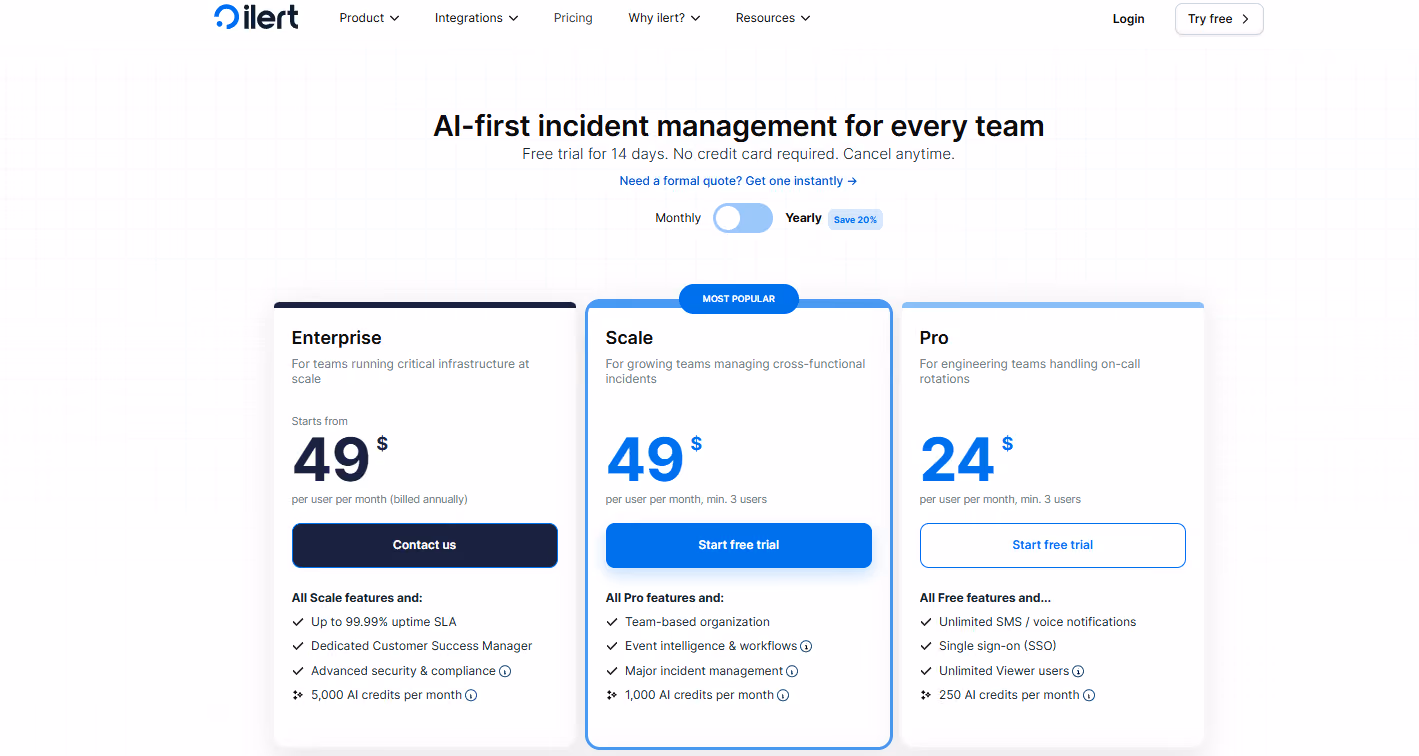Screen dimensions: 1419x756
Task: Open info icon for Unlimited Viewer users
Action: pos(1078,671)
